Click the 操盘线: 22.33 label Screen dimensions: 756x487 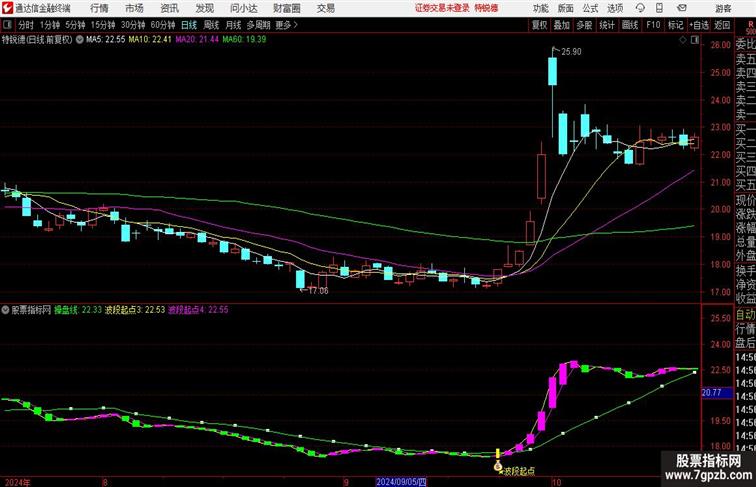click(x=78, y=310)
